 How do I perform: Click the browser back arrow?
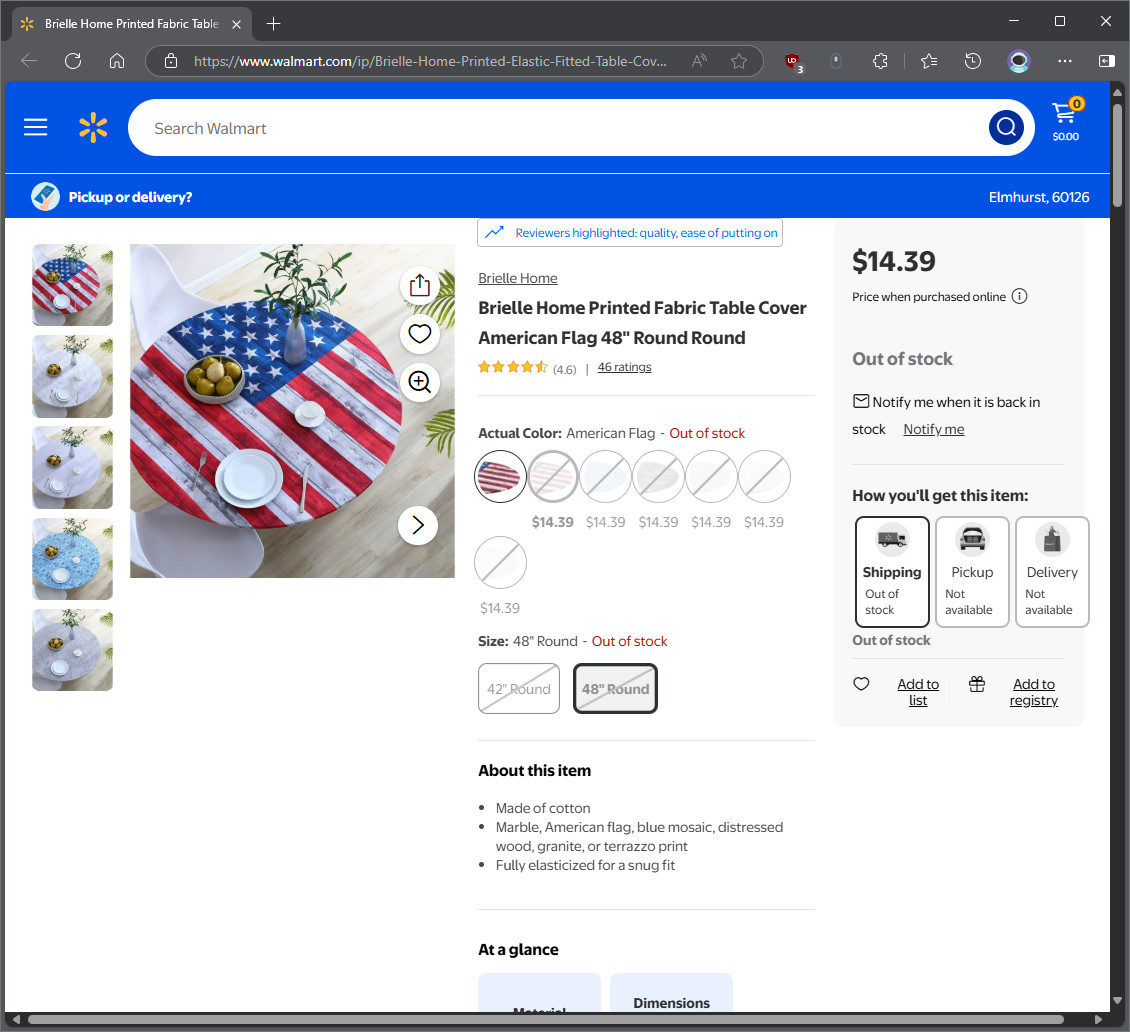[x=30, y=61]
